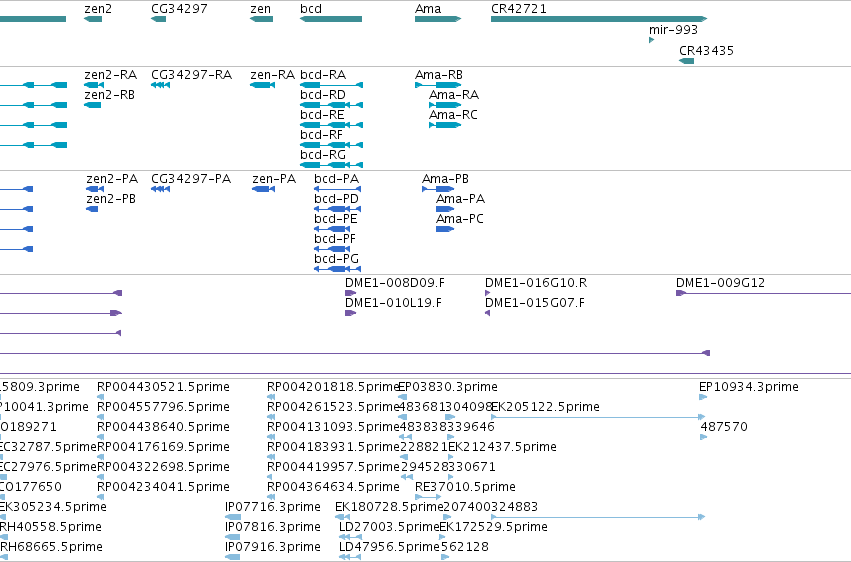Select the CG34297-PA protein glyph
851x562 pixels.
[161, 189]
